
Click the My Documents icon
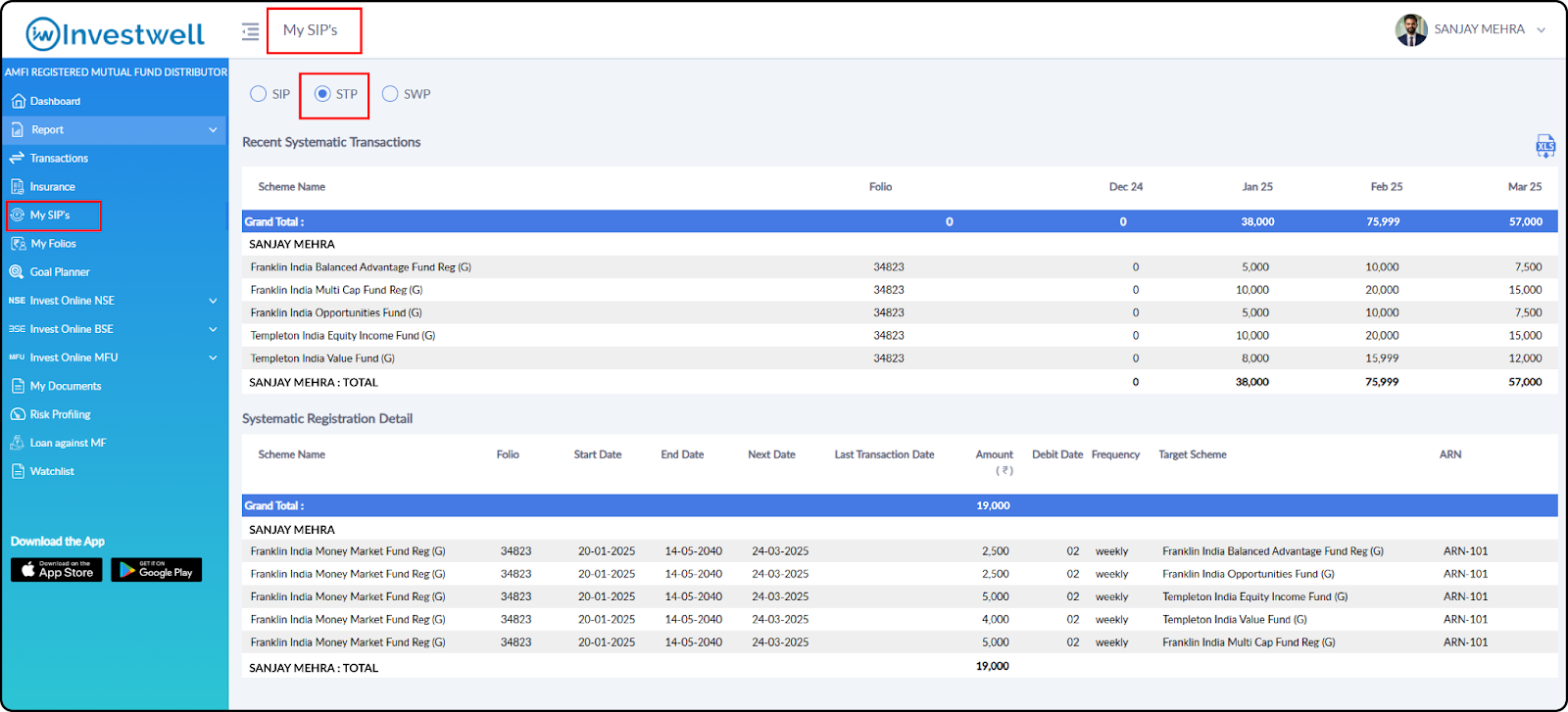pyautogui.click(x=18, y=386)
